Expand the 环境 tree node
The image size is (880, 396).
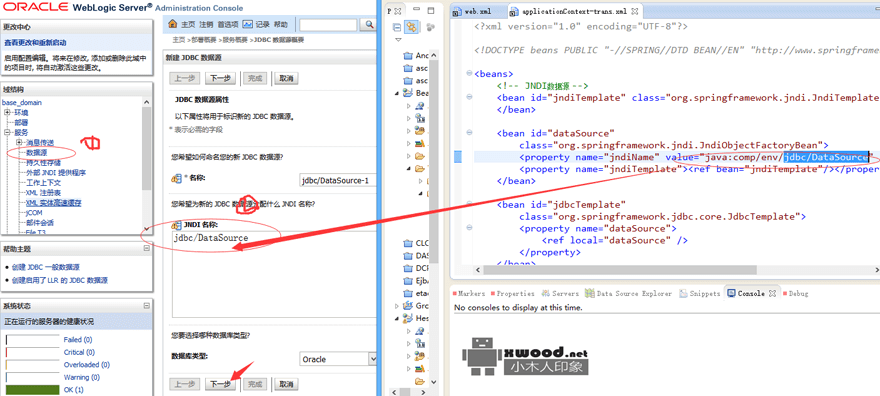tap(7, 112)
